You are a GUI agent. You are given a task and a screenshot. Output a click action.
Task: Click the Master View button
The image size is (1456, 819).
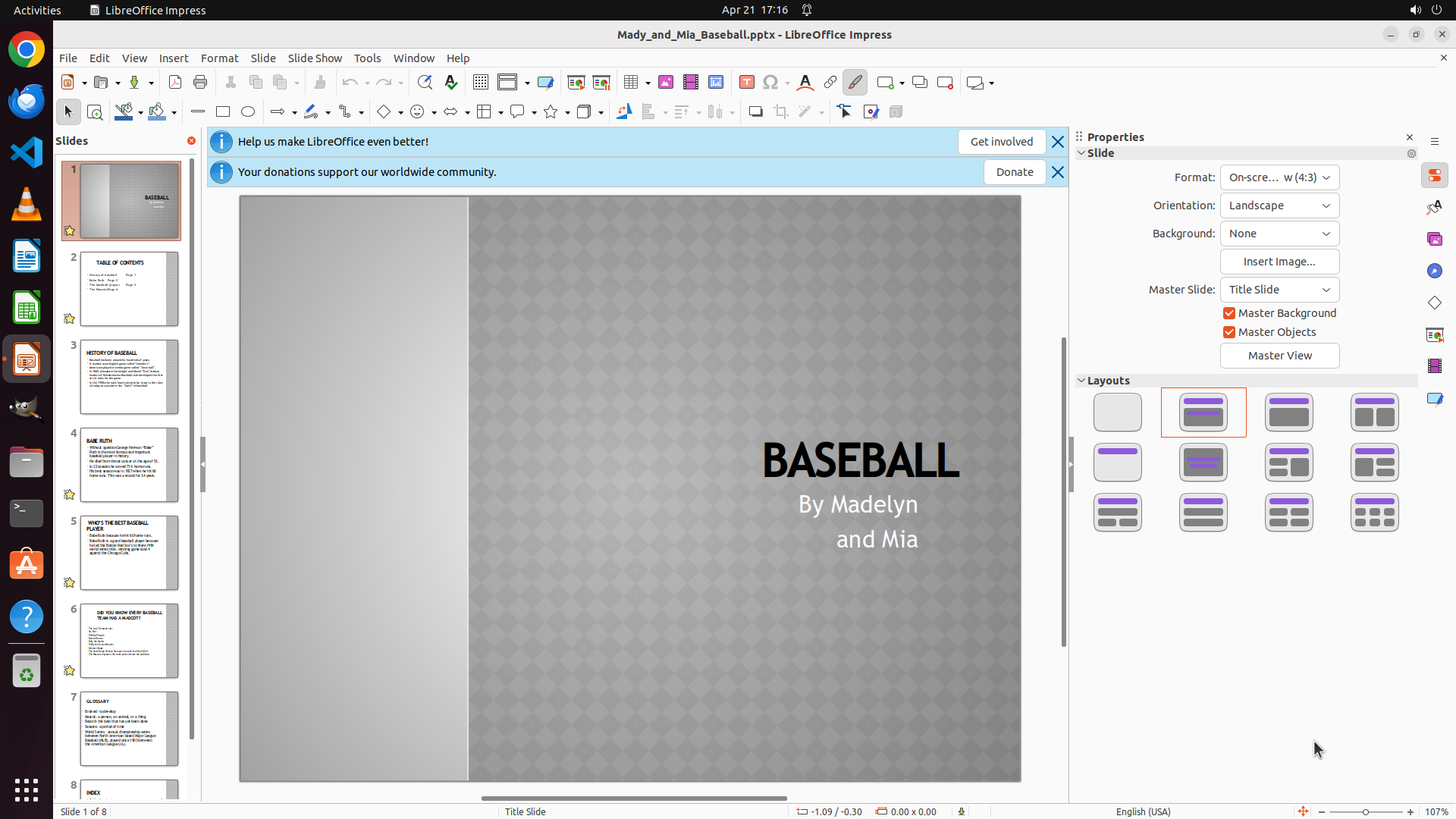click(1279, 356)
